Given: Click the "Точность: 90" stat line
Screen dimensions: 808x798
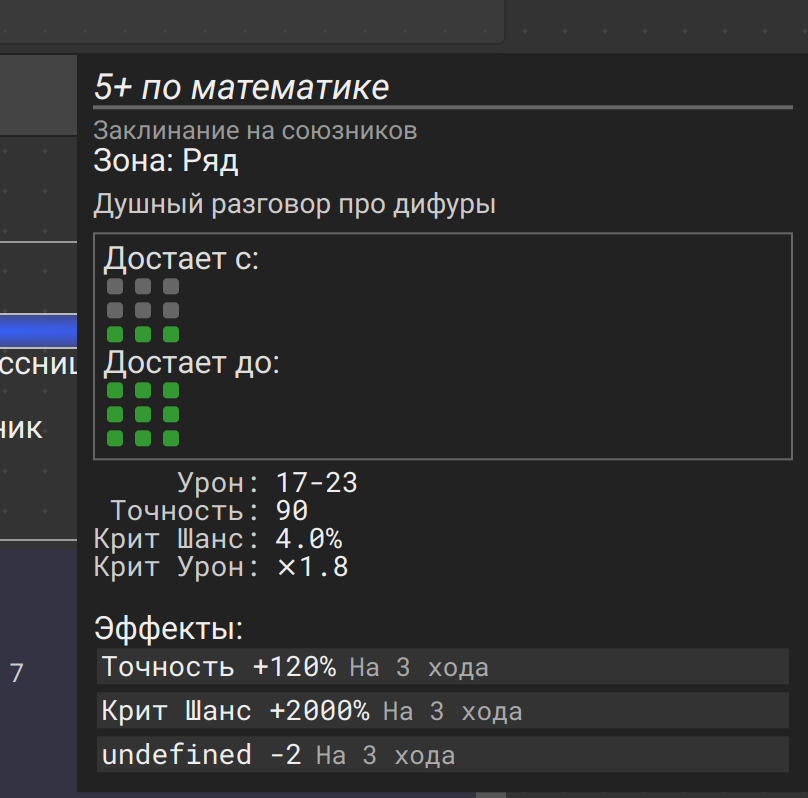Looking at the screenshot, I should pos(209,511).
